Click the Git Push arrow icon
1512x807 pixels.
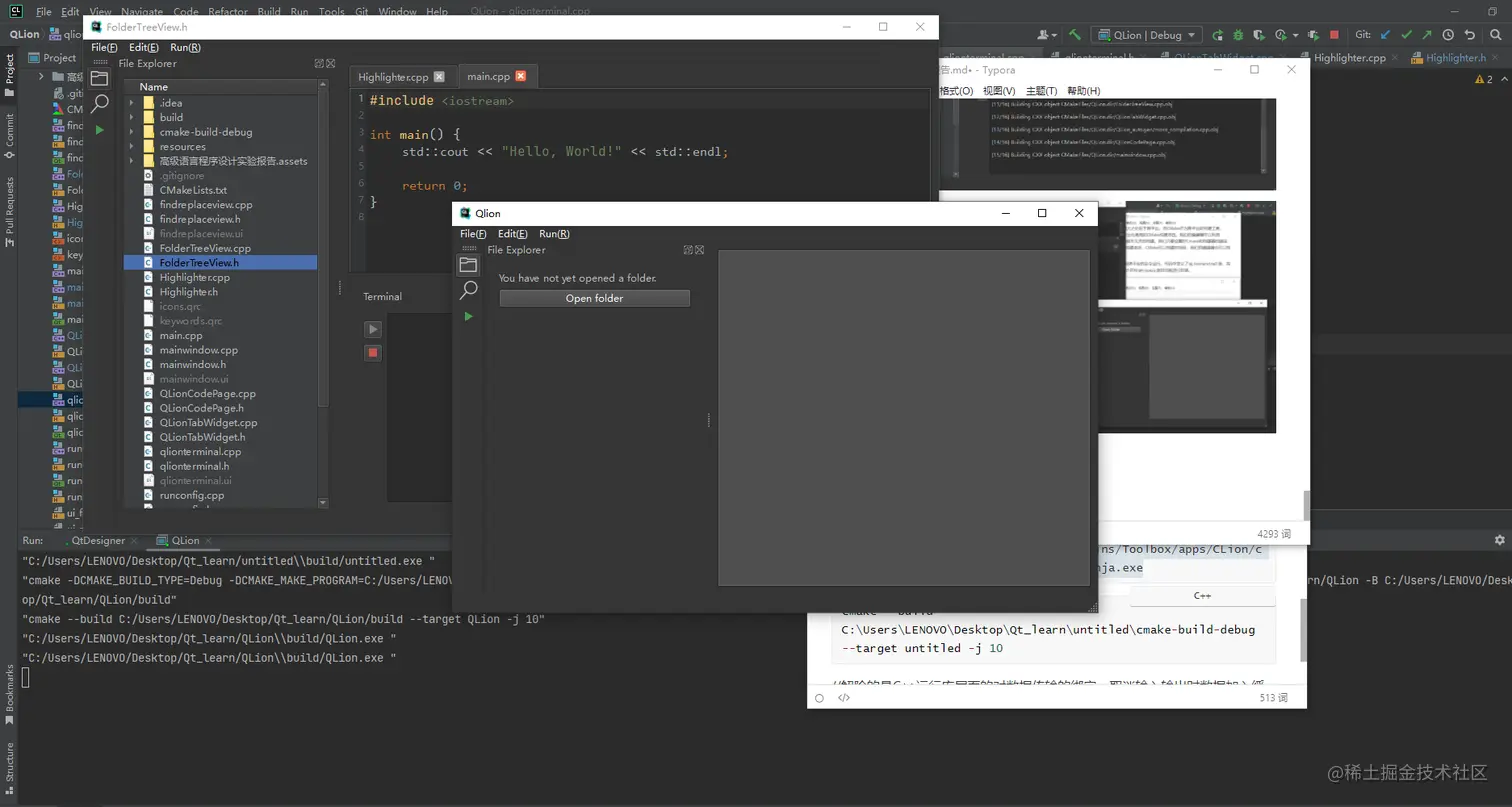click(1427, 35)
